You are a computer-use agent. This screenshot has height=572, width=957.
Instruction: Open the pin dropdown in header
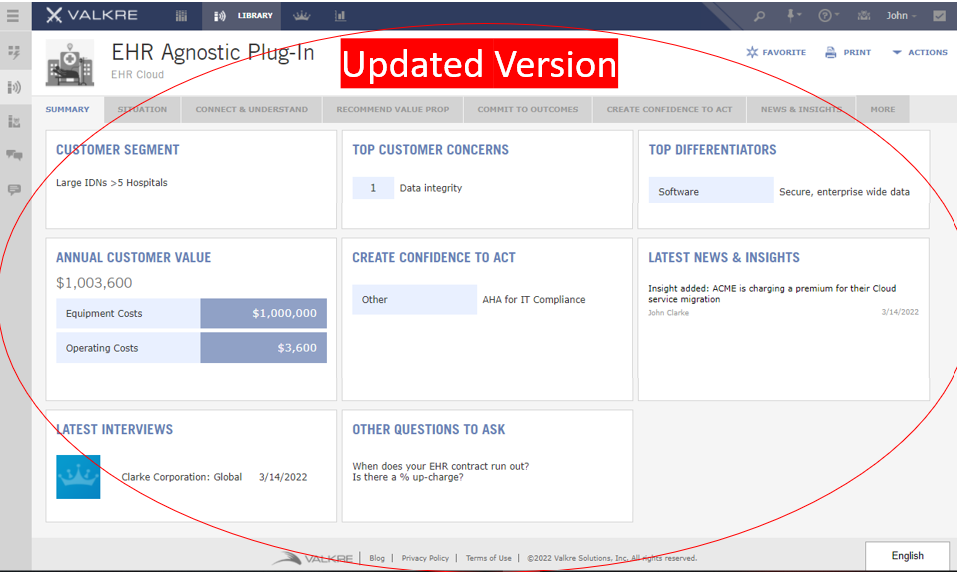coord(793,15)
